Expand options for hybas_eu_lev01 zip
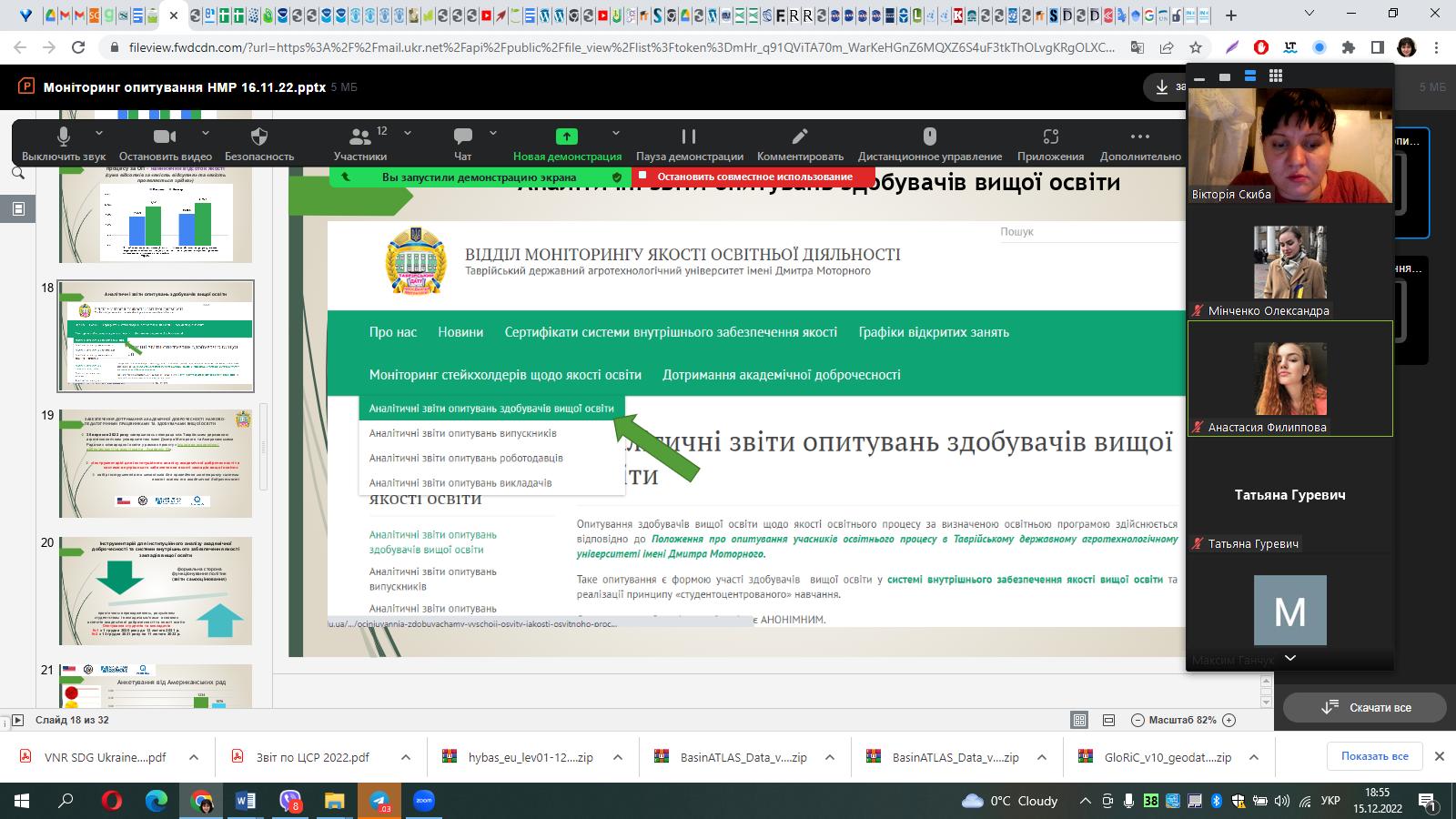This screenshot has width=1456, height=819. click(618, 757)
